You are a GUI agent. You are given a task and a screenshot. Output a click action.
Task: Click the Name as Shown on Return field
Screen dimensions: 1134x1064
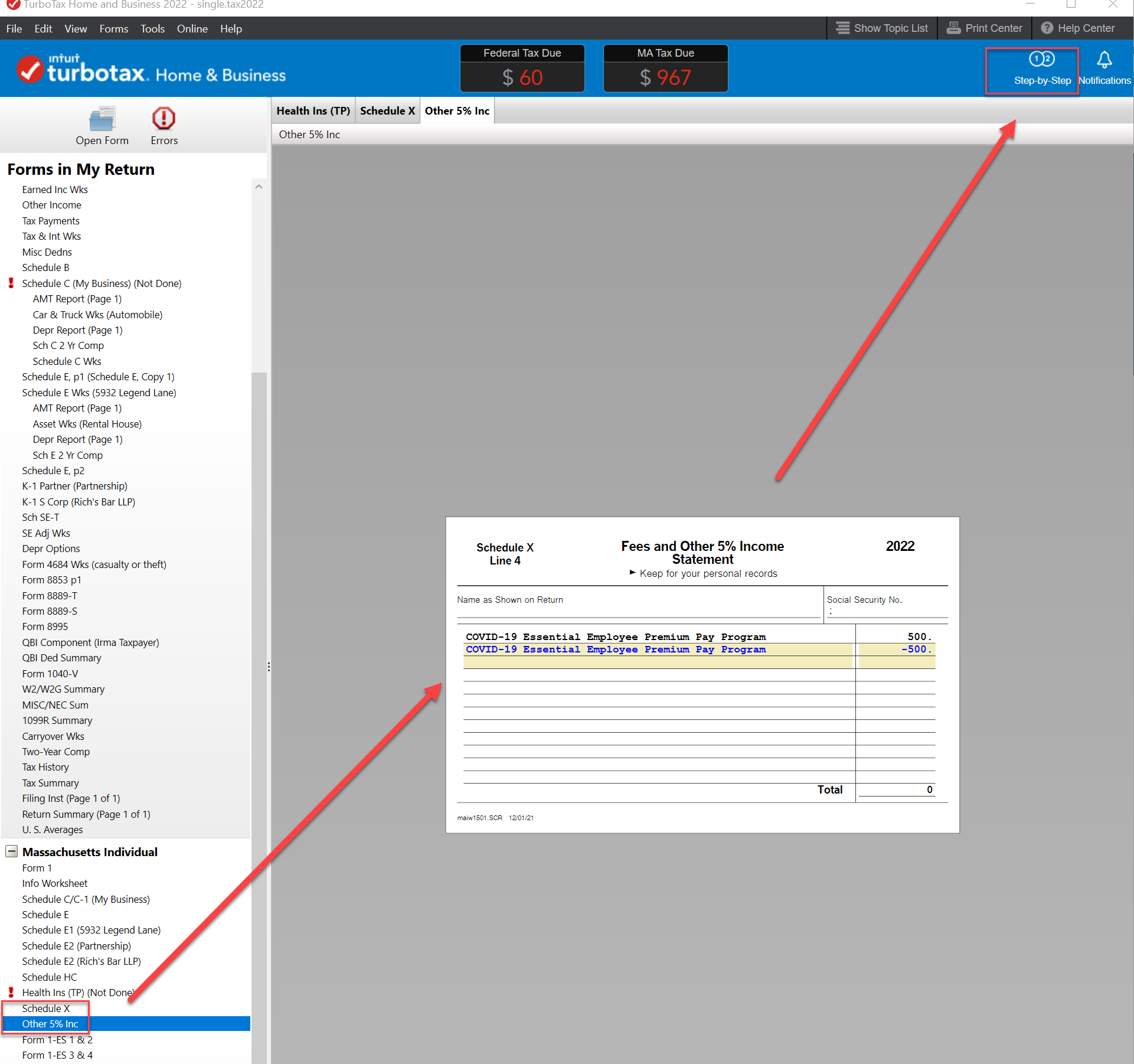[x=639, y=611]
